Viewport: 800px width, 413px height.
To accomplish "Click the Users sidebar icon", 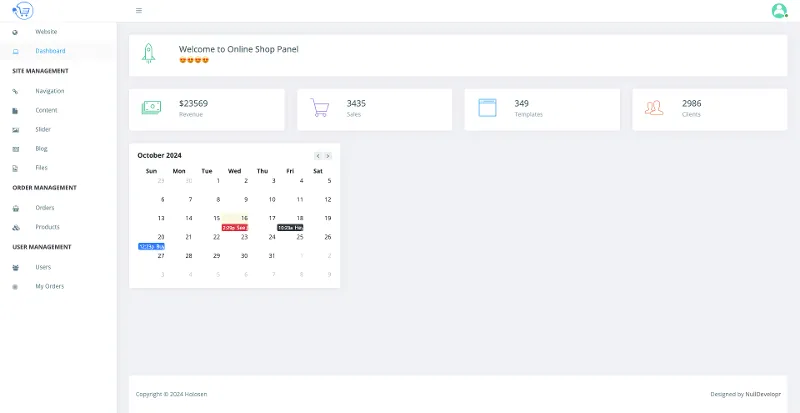I will pos(15,267).
